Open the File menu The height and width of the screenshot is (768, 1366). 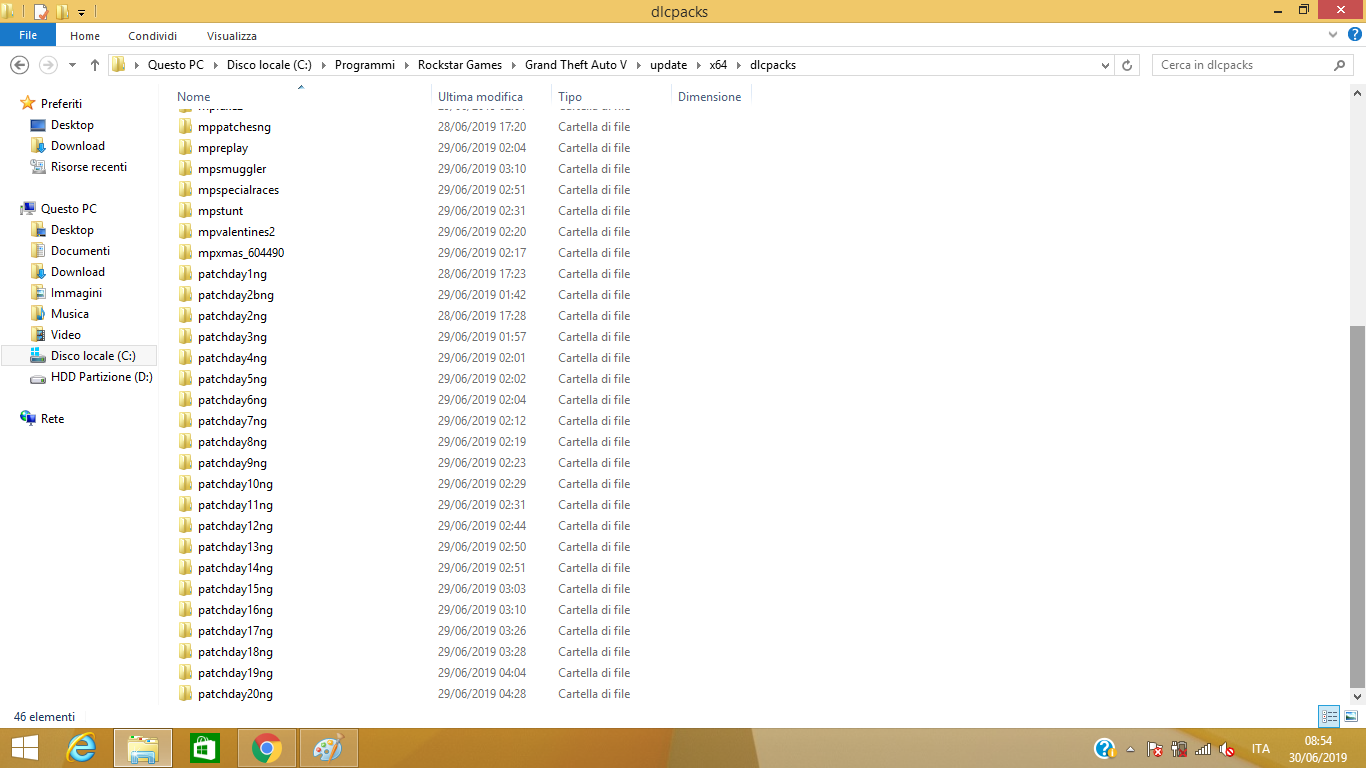(x=28, y=35)
